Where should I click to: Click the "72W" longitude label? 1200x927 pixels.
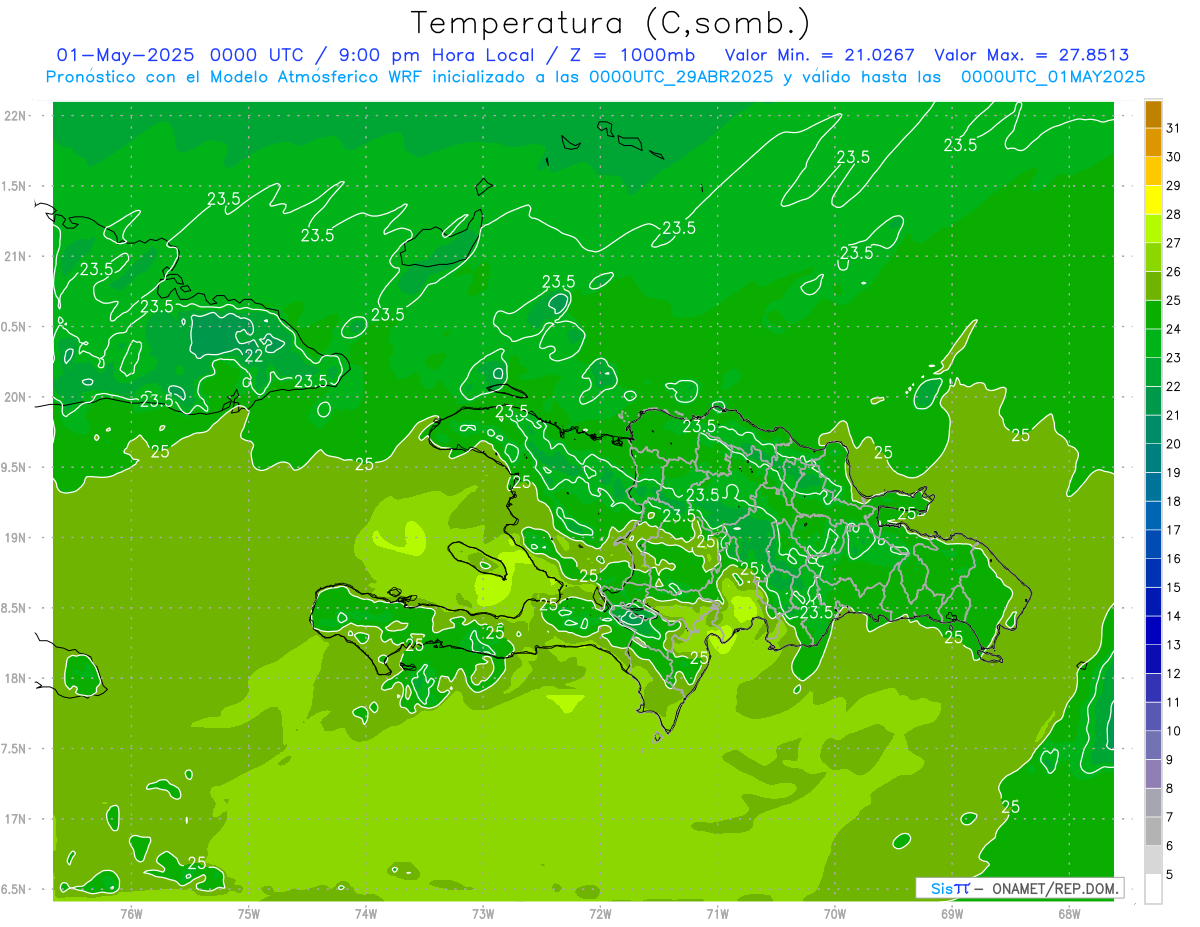(600, 914)
